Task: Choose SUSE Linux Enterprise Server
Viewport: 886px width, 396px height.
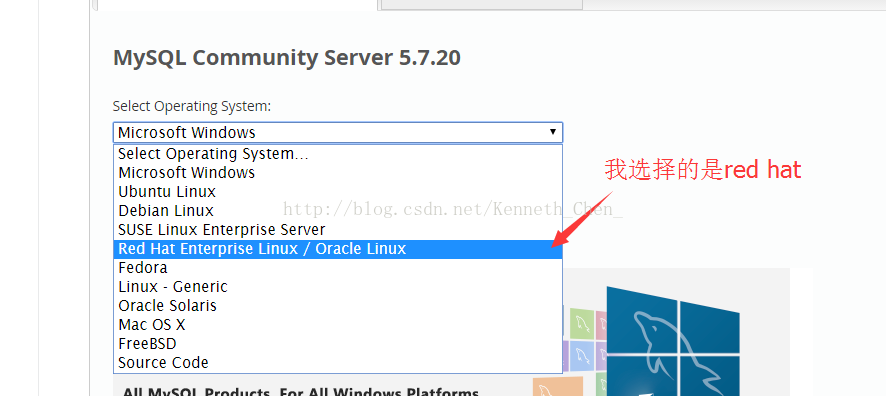Action: [338, 230]
